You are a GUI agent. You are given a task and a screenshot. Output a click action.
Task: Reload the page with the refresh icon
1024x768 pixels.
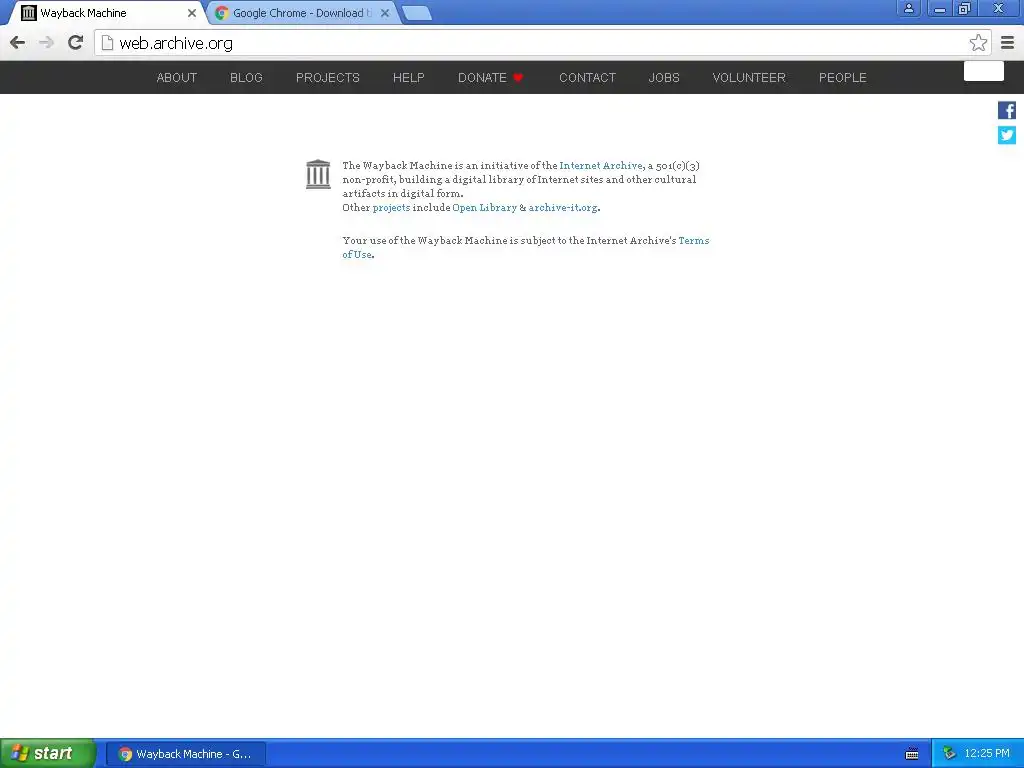(76, 42)
